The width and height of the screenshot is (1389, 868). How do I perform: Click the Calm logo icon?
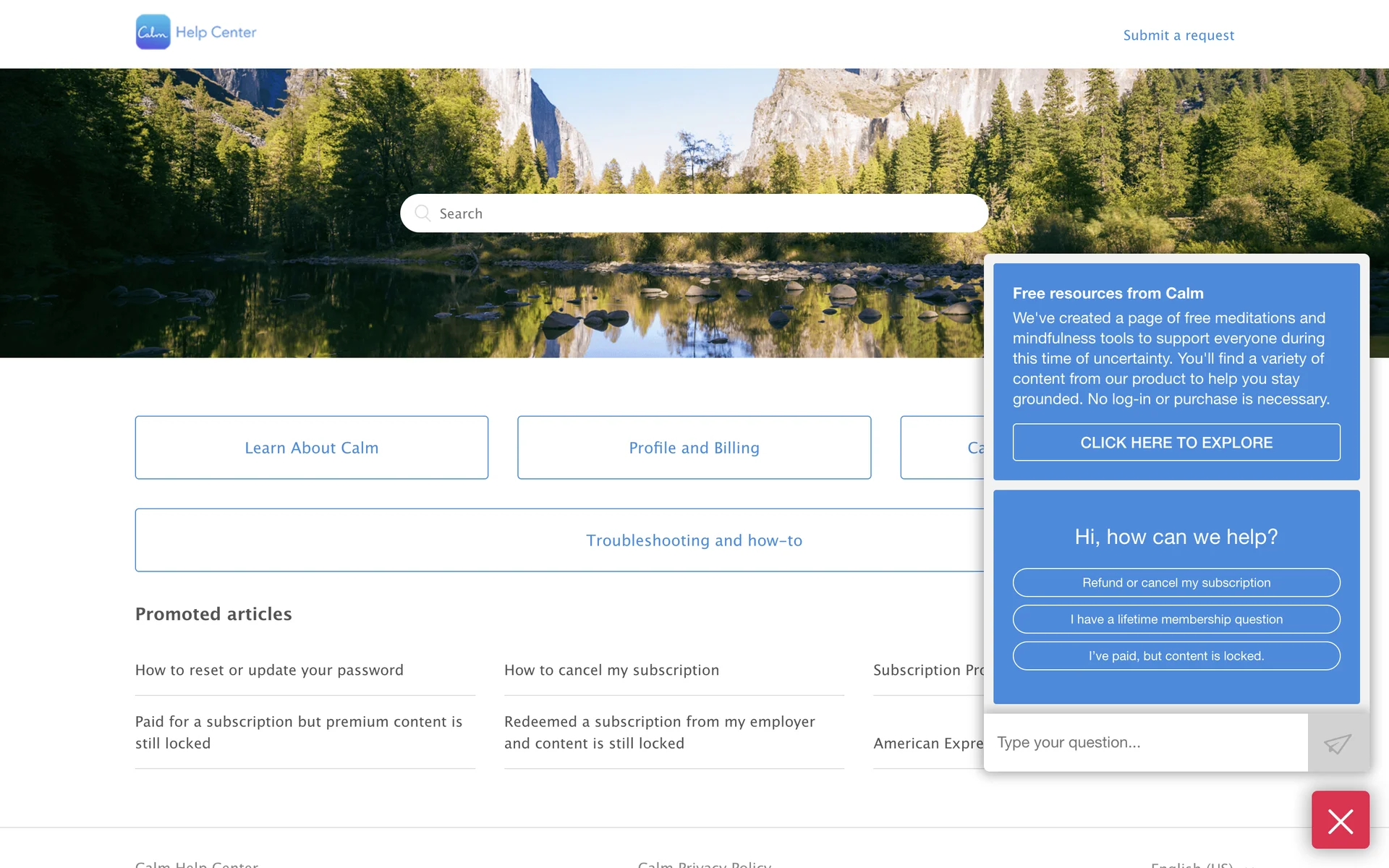click(x=153, y=33)
